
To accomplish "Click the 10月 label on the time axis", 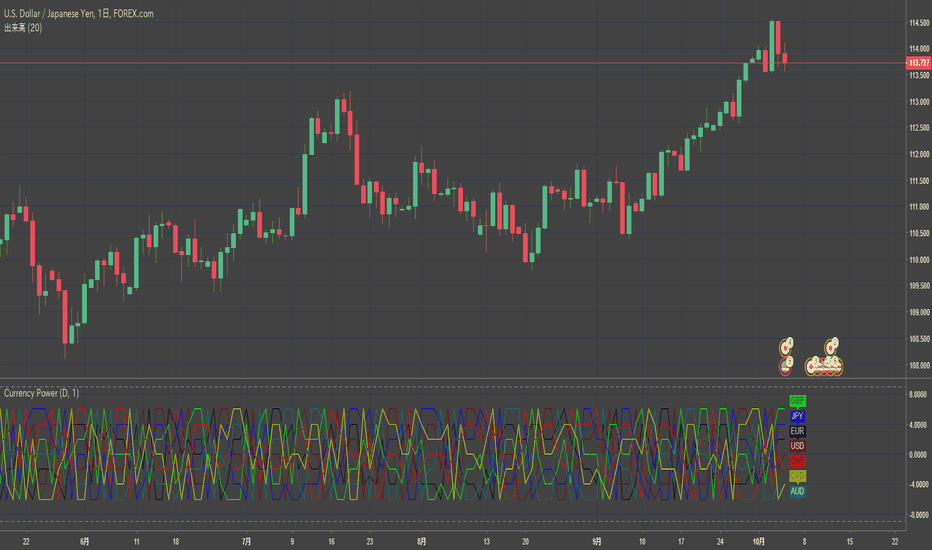I will [758, 542].
